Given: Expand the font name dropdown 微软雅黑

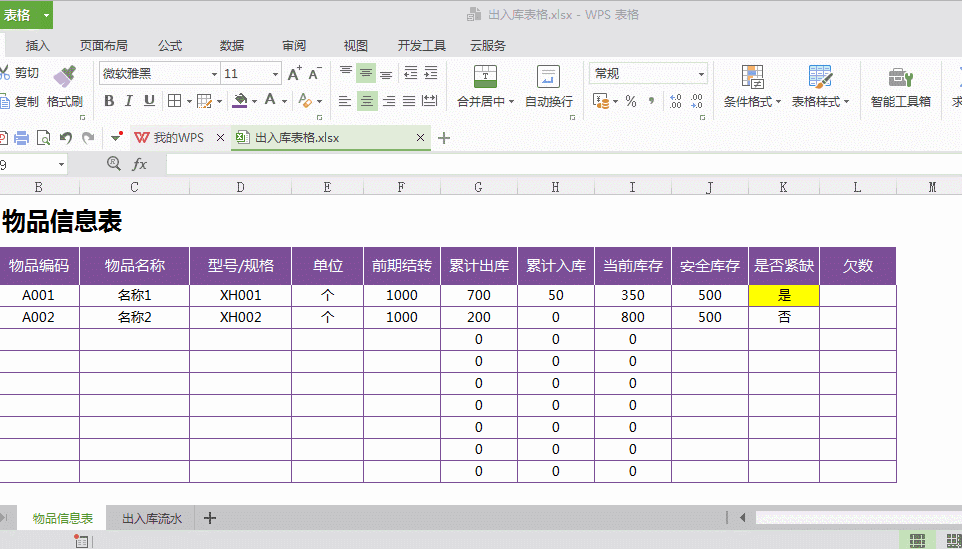Looking at the screenshot, I should (214, 74).
